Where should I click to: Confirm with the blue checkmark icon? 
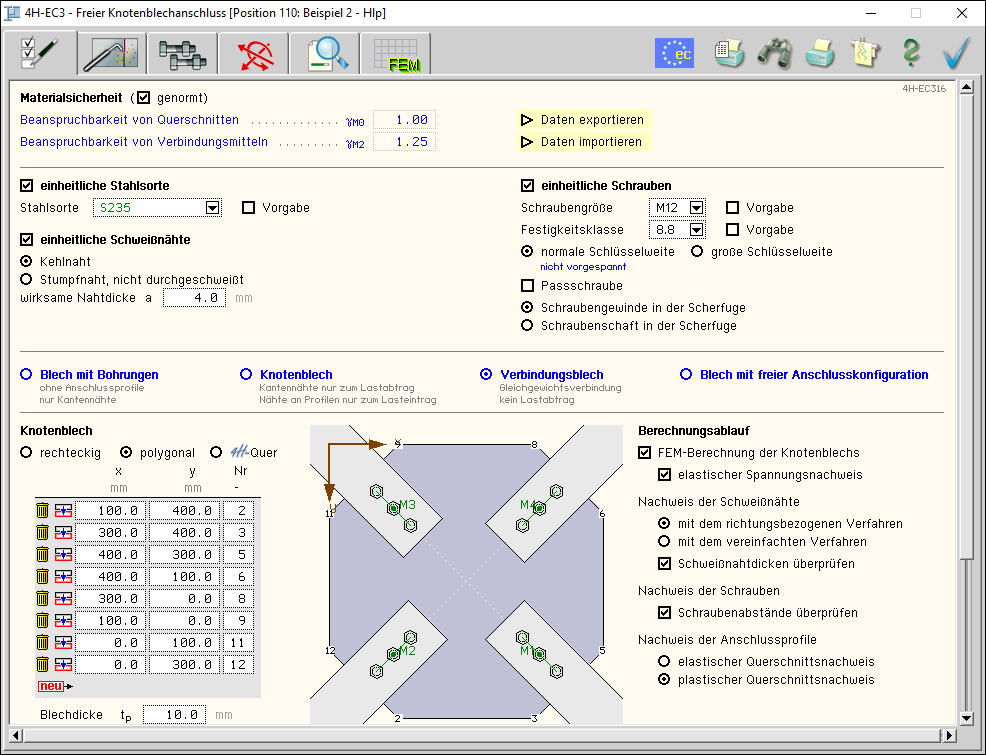(x=956, y=53)
